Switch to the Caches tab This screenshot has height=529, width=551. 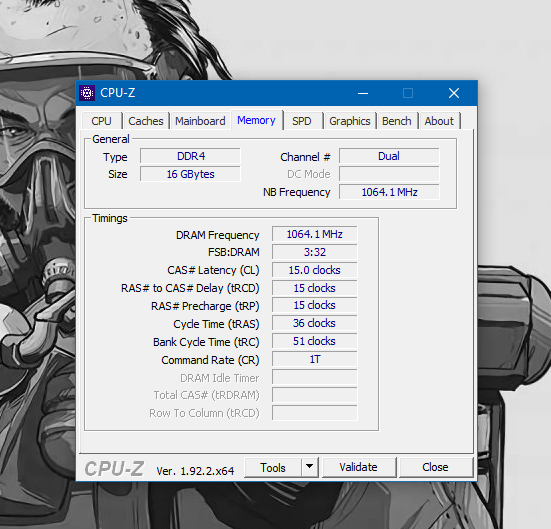146,121
